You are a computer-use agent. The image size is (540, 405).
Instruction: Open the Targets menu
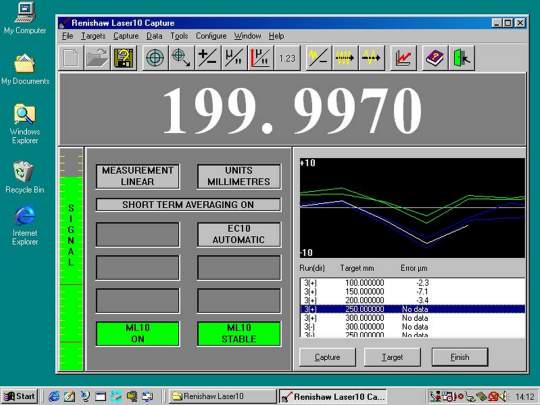pyautogui.click(x=93, y=36)
